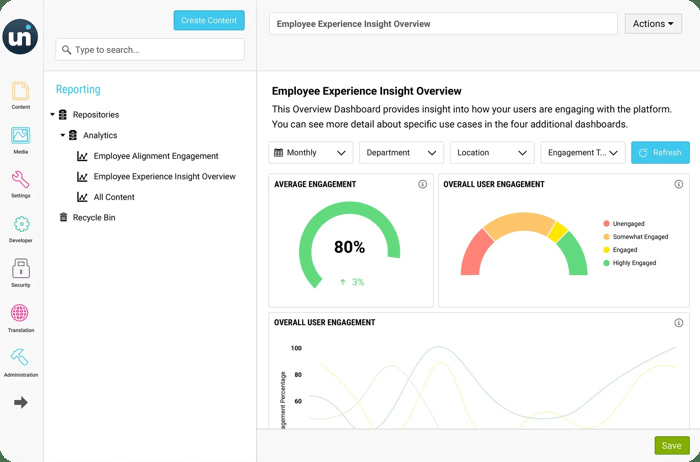The image size is (700, 462).
Task: Open the Administration hammer icon
Action: [x=19, y=358]
